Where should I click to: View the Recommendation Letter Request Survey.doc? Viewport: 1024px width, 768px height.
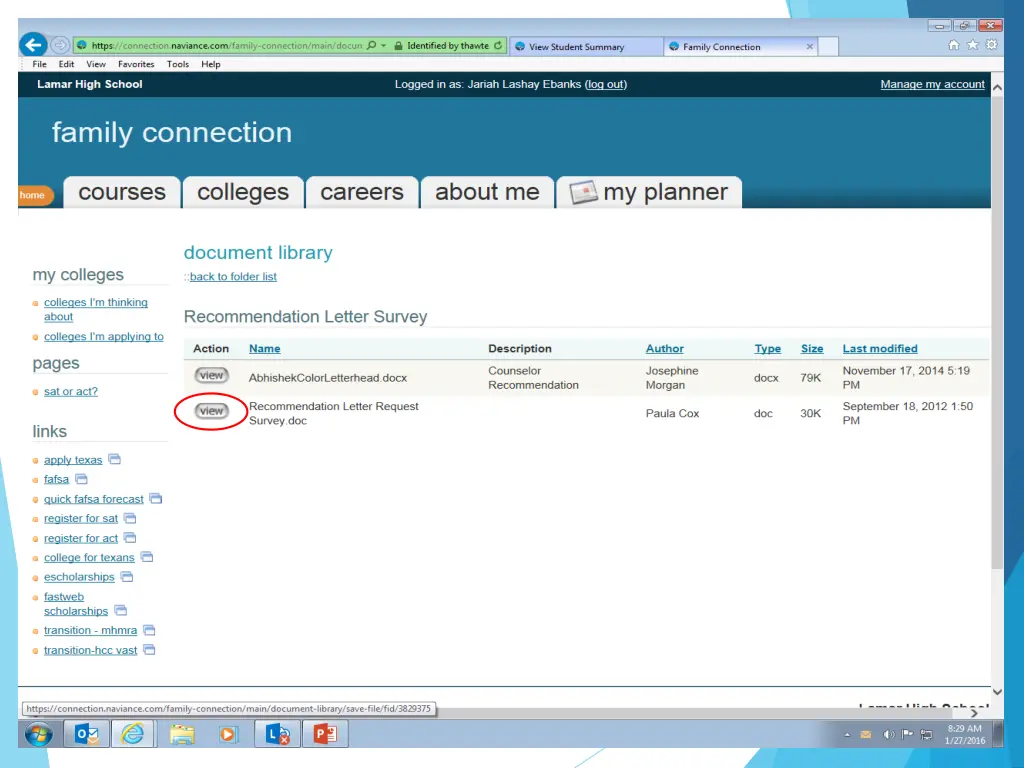pyautogui.click(x=211, y=411)
